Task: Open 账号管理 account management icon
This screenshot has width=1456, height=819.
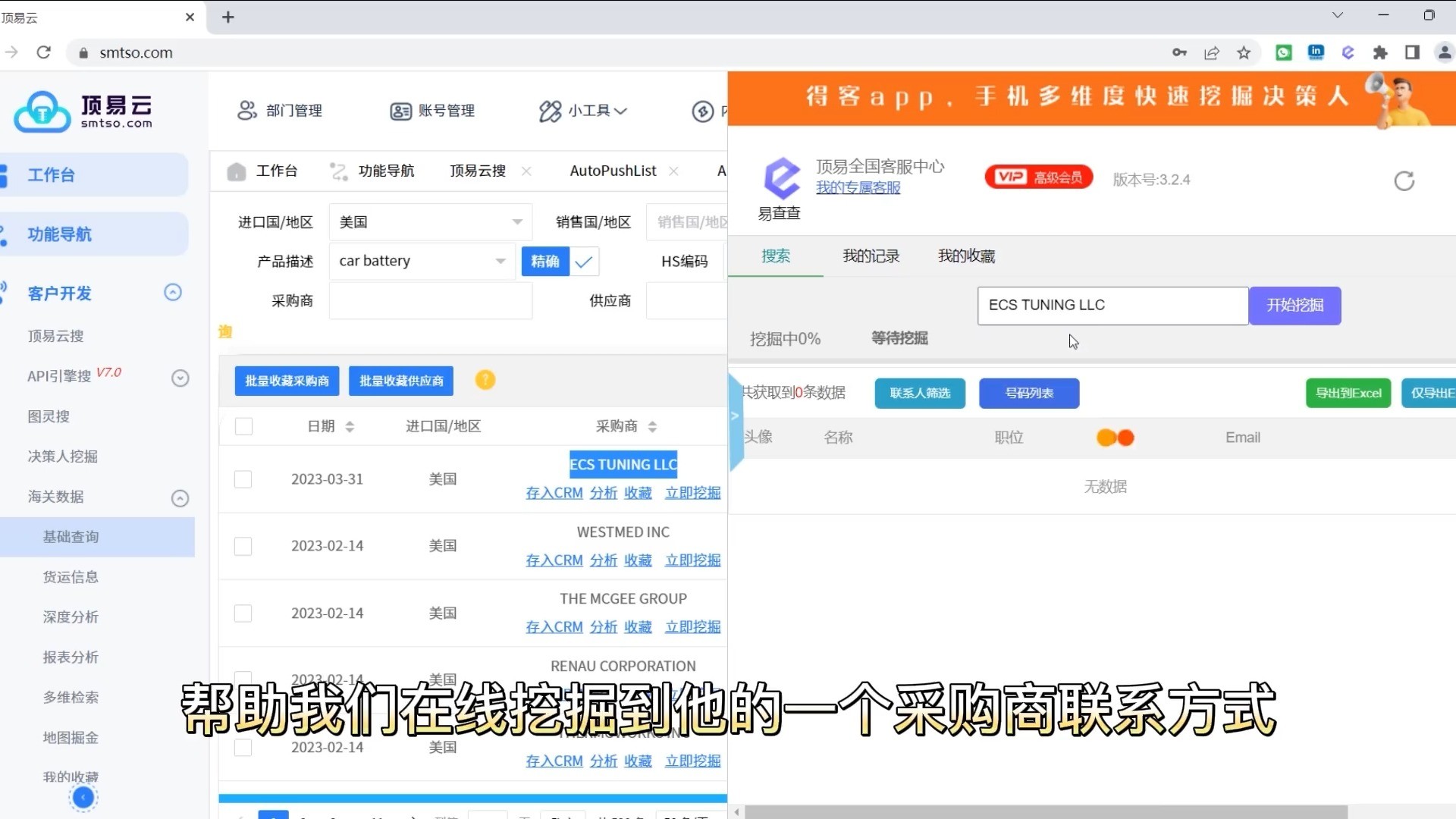Action: pos(400,111)
